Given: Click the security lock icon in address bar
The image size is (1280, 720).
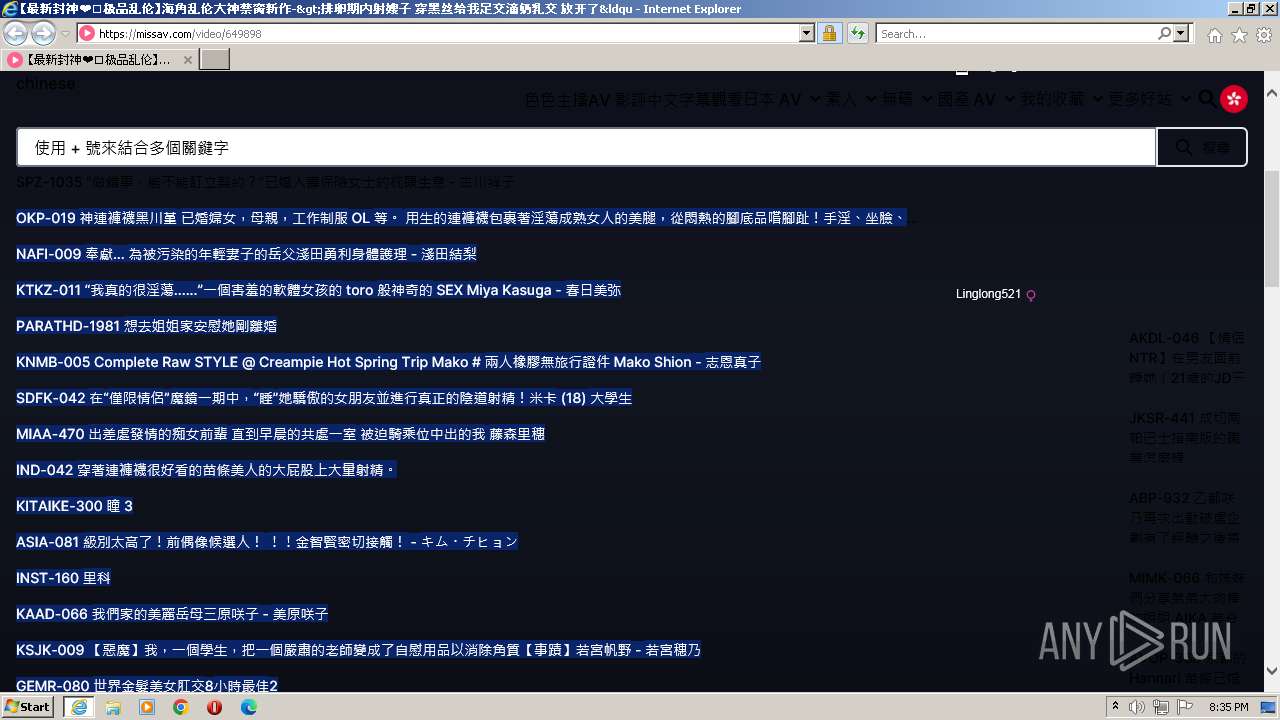Looking at the screenshot, I should [x=829, y=34].
